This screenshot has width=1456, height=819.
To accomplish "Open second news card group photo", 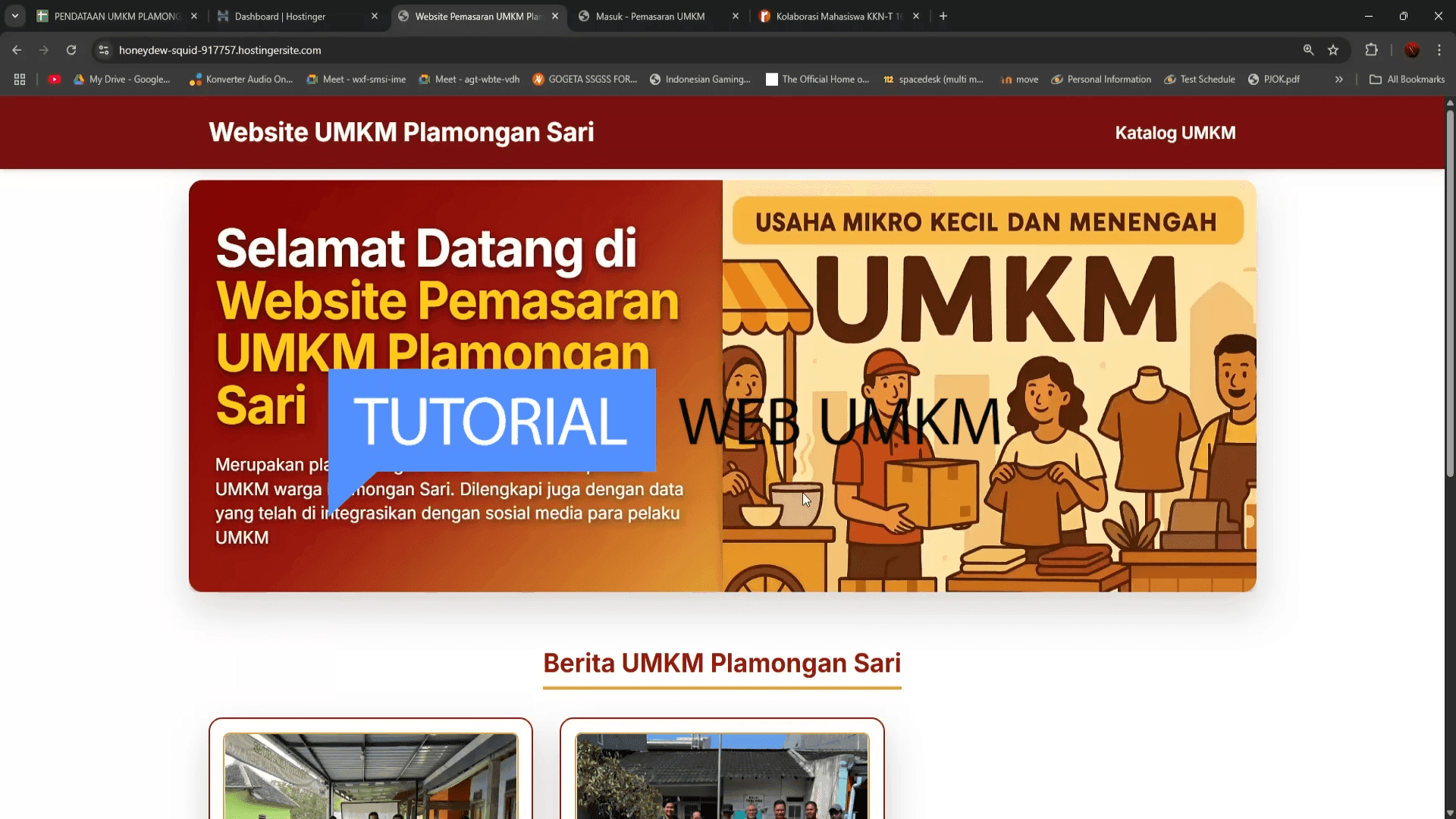I will coord(722,776).
